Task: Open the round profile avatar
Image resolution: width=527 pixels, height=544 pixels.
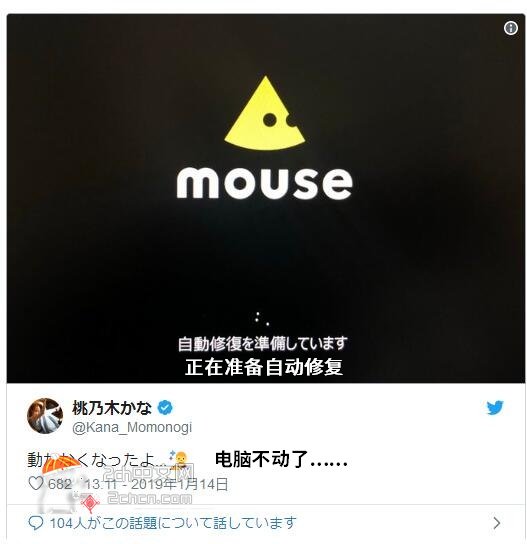Action: click(45, 416)
